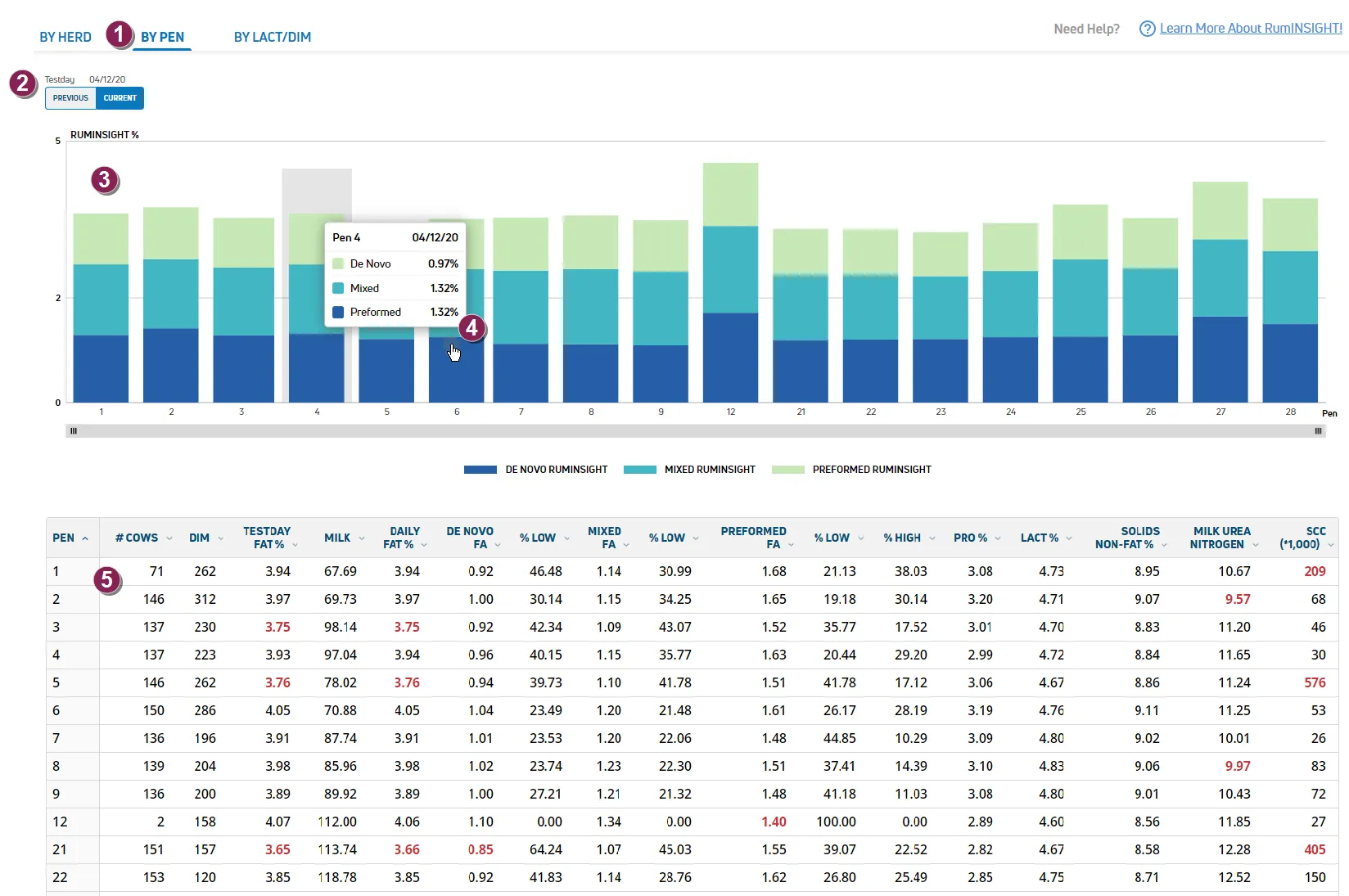
Task: Click the PEN column sort arrow
Action: pyautogui.click(x=85, y=538)
